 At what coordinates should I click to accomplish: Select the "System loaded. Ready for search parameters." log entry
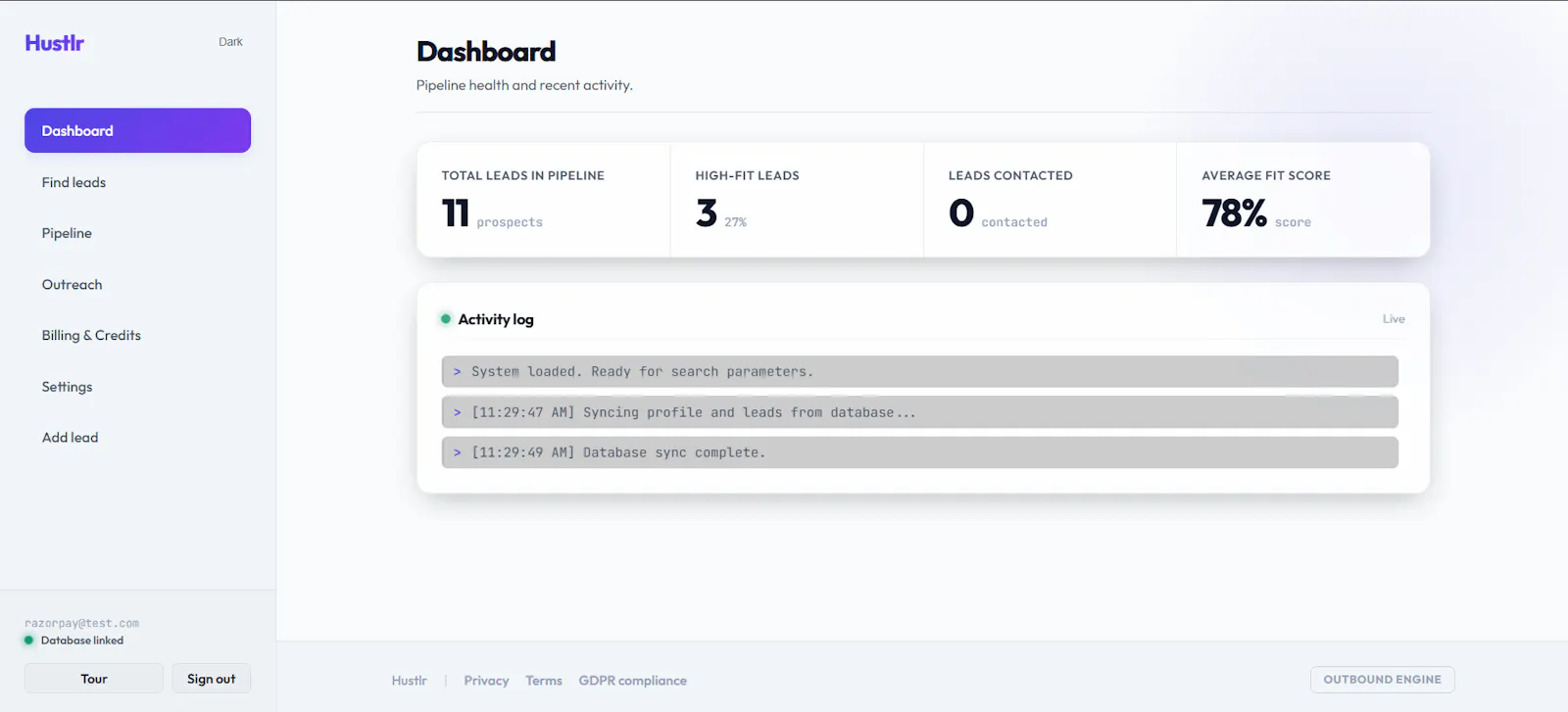(919, 372)
